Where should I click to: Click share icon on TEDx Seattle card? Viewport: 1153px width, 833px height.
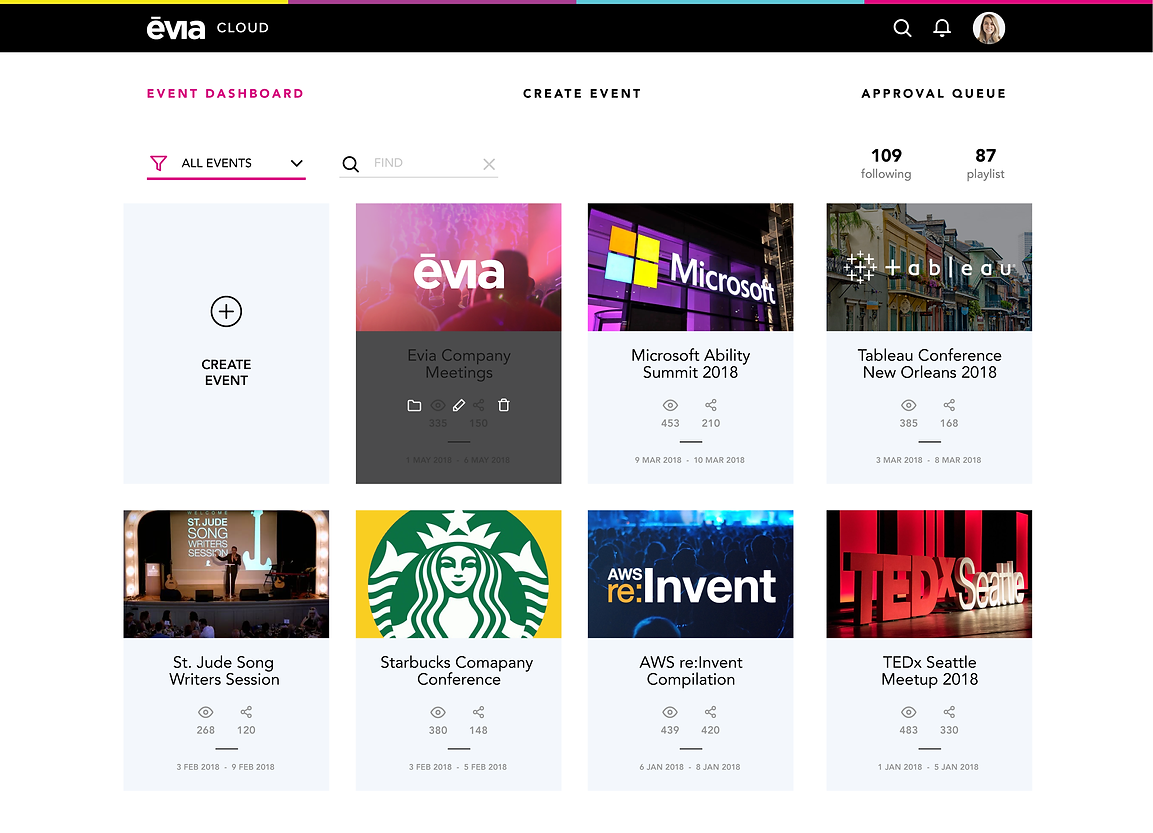tap(949, 712)
